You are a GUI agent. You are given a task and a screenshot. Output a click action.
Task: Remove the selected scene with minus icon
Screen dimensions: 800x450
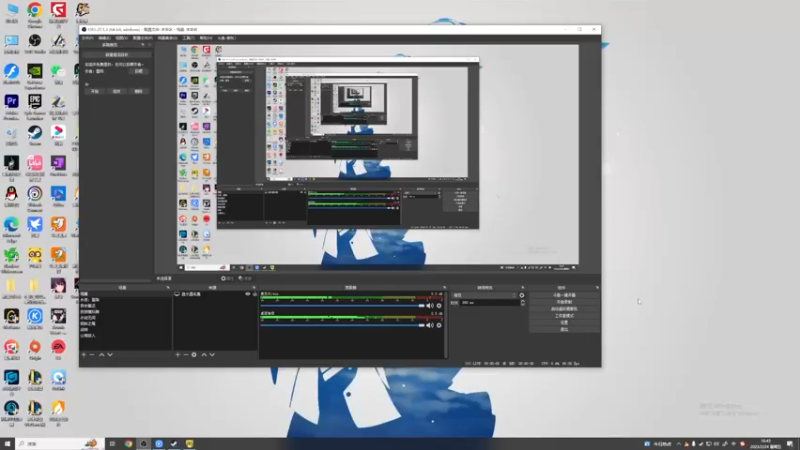[x=92, y=355]
